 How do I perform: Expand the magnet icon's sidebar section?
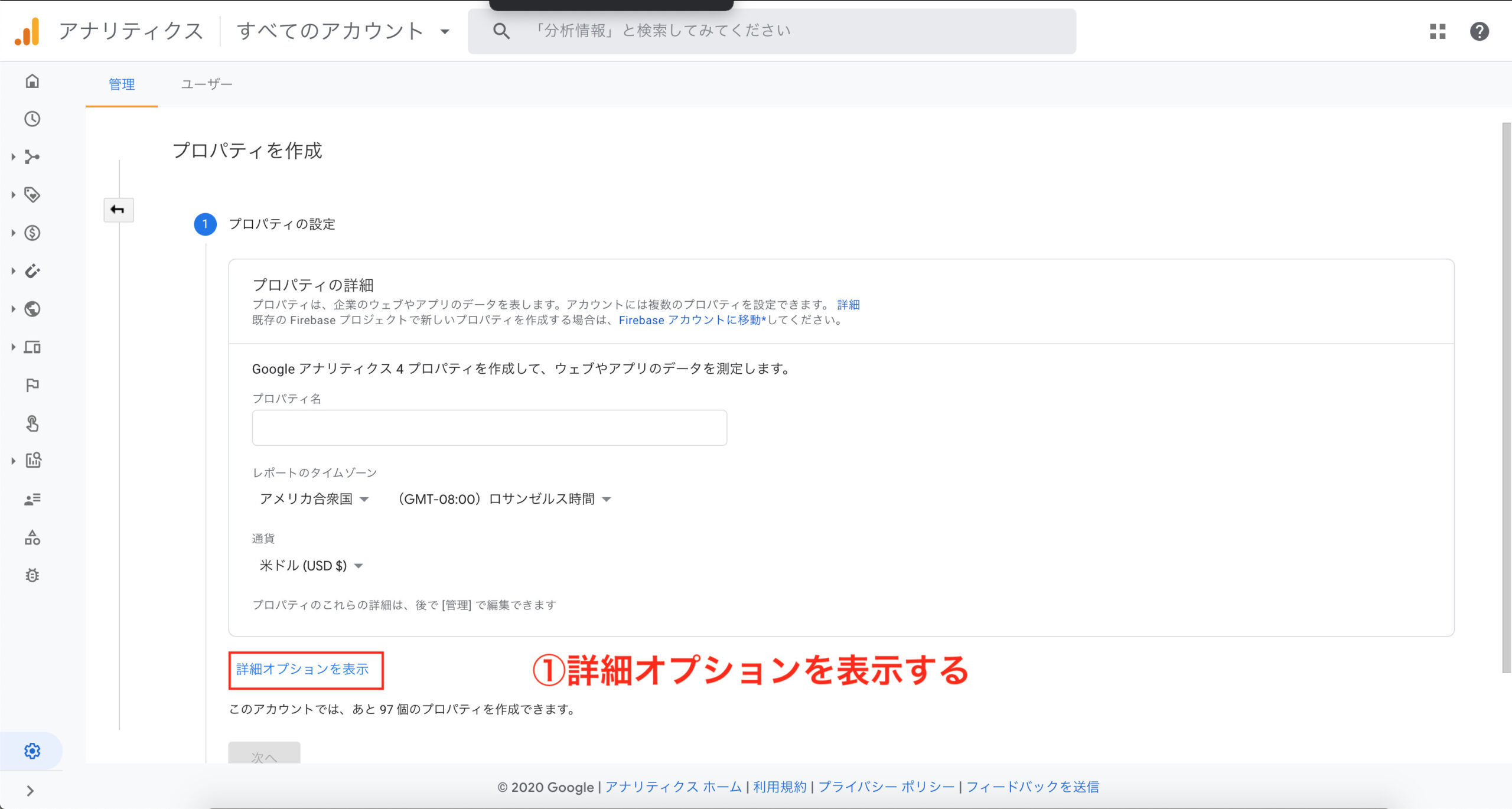[34, 271]
